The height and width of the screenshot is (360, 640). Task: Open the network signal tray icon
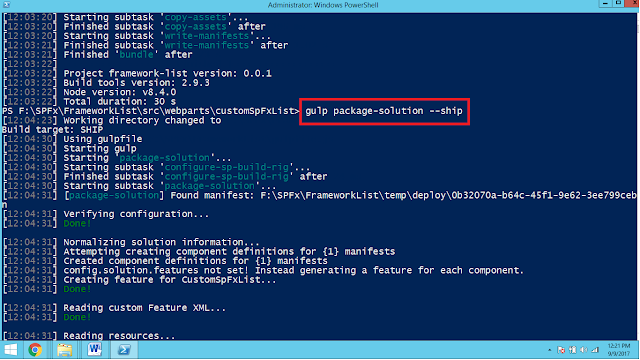tap(595, 350)
